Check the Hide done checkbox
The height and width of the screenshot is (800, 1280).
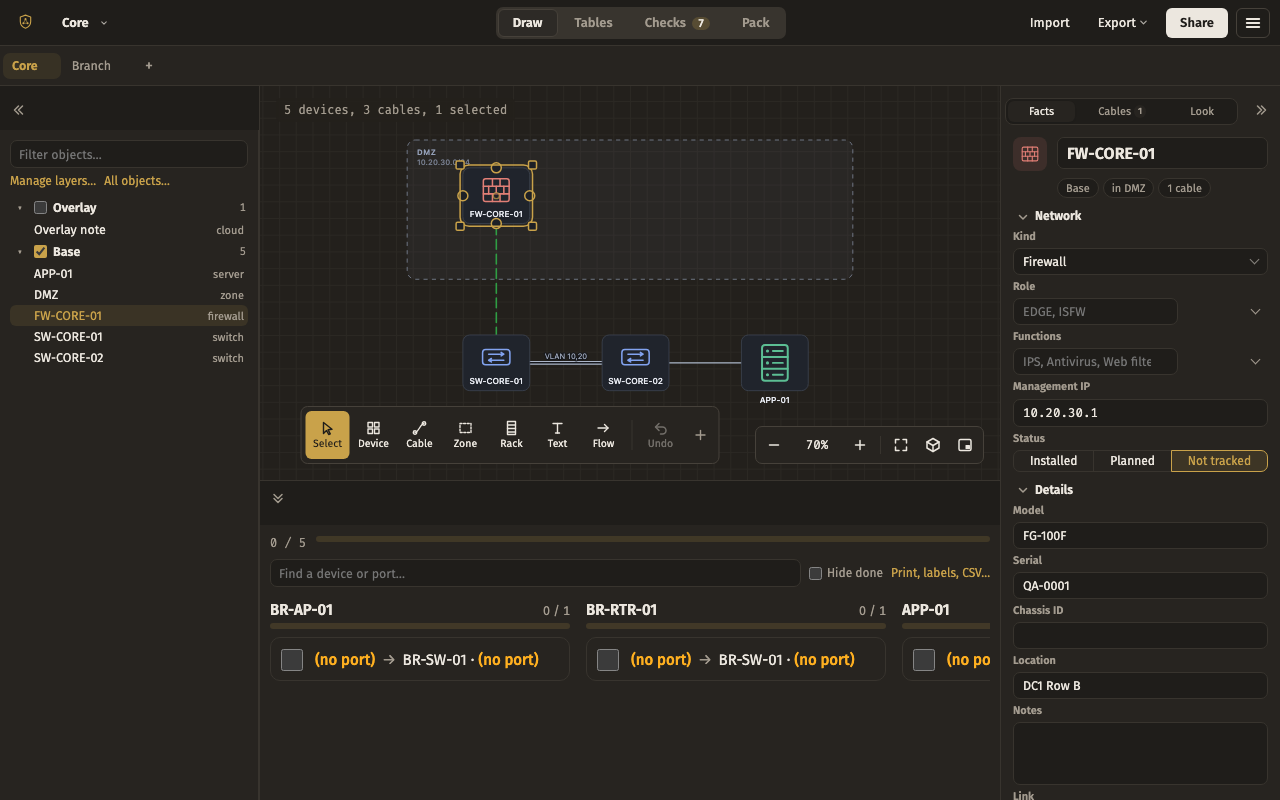[815, 573]
